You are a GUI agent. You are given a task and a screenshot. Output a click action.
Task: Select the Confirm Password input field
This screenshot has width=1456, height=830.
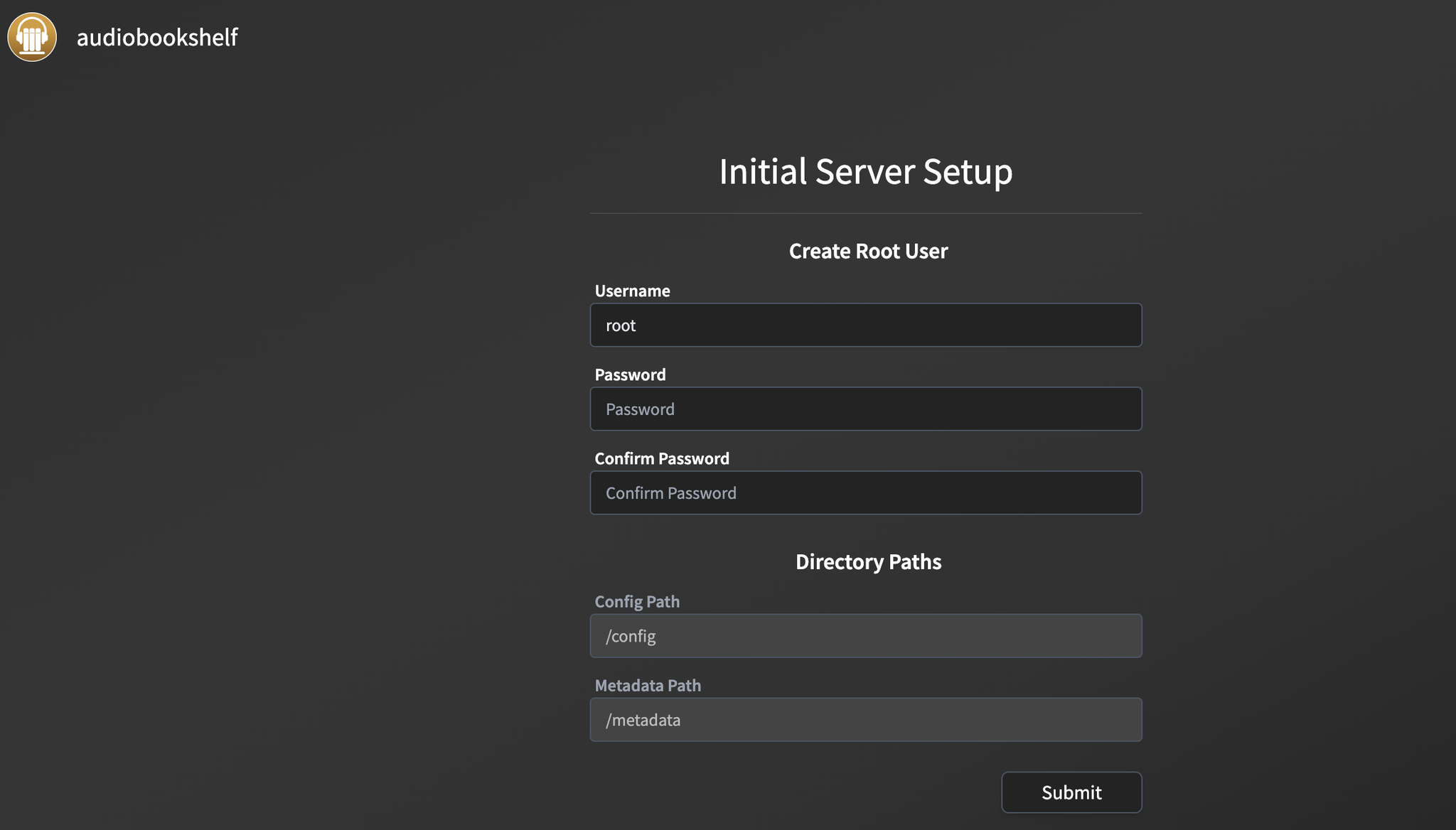point(866,493)
